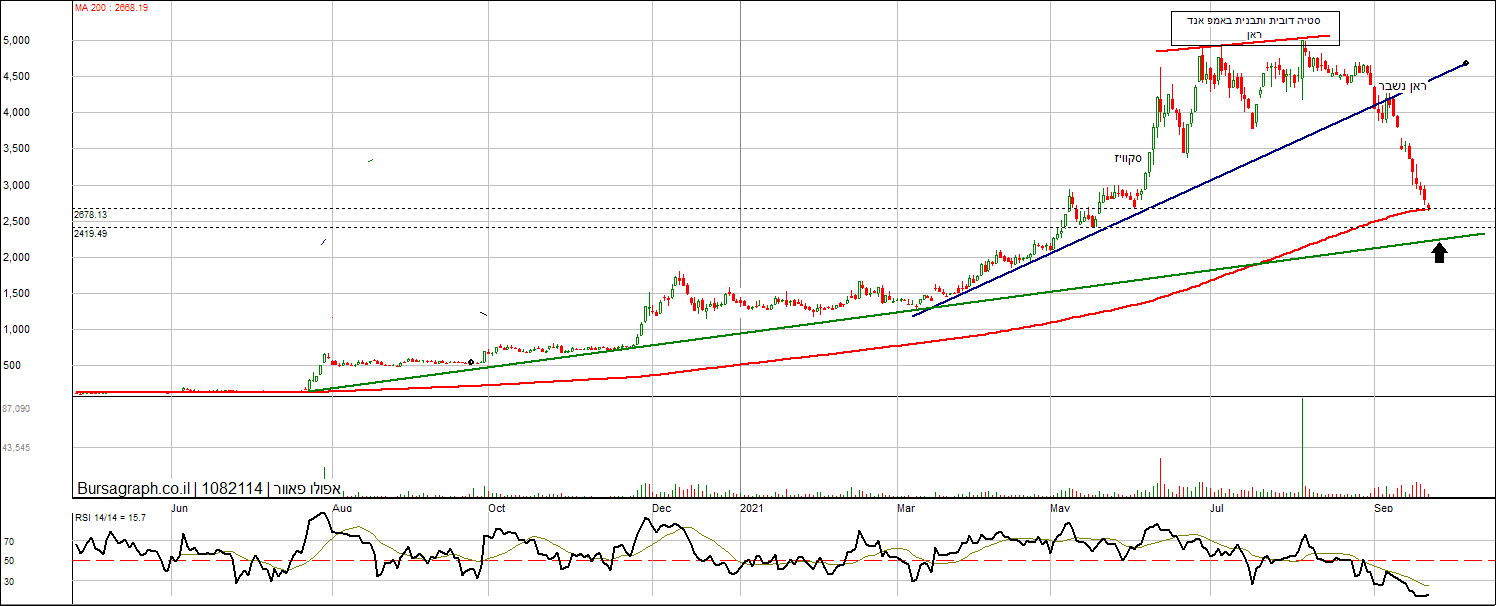The image size is (1496, 606).
Task: Click the 87,090 volume axis label
Action: (16, 409)
